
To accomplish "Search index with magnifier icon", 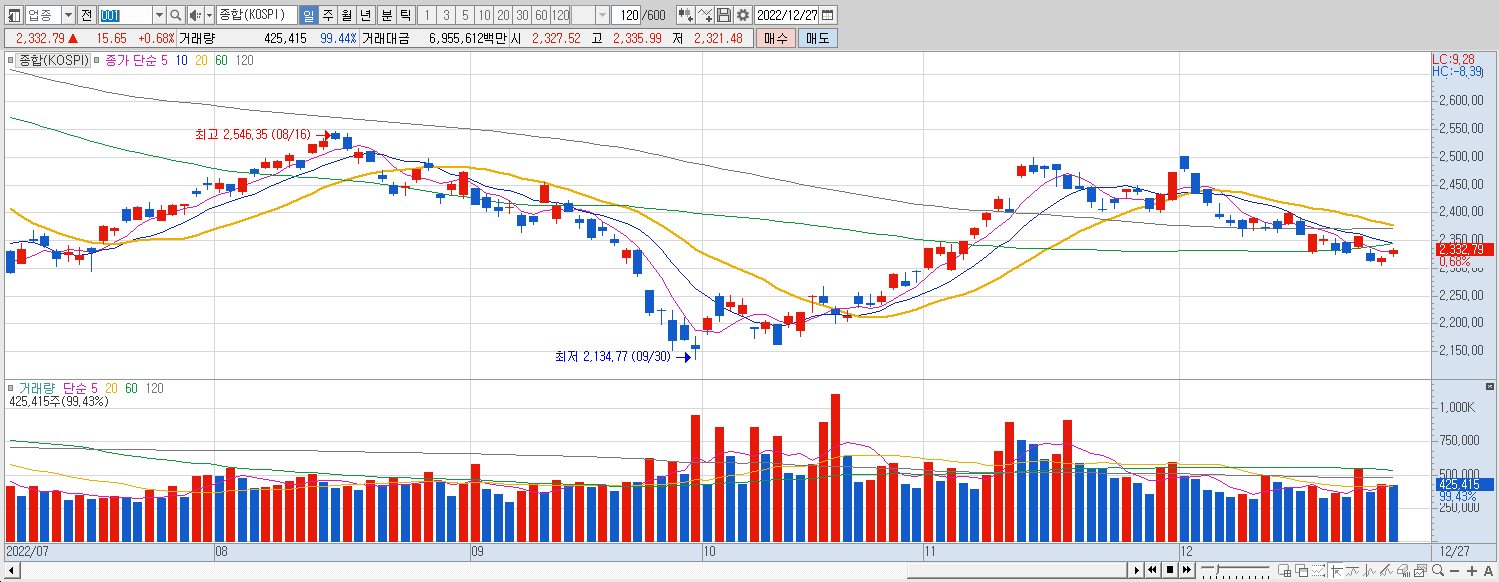I will point(176,15).
